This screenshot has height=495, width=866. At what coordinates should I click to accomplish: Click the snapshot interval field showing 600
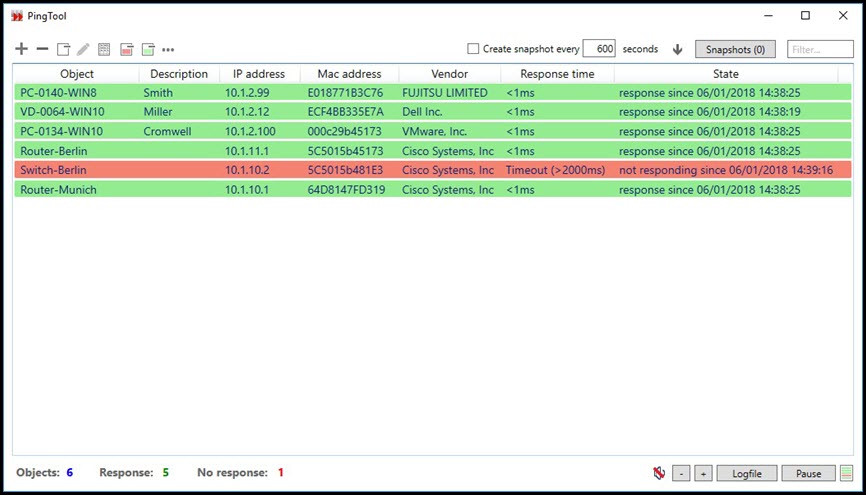coord(599,49)
